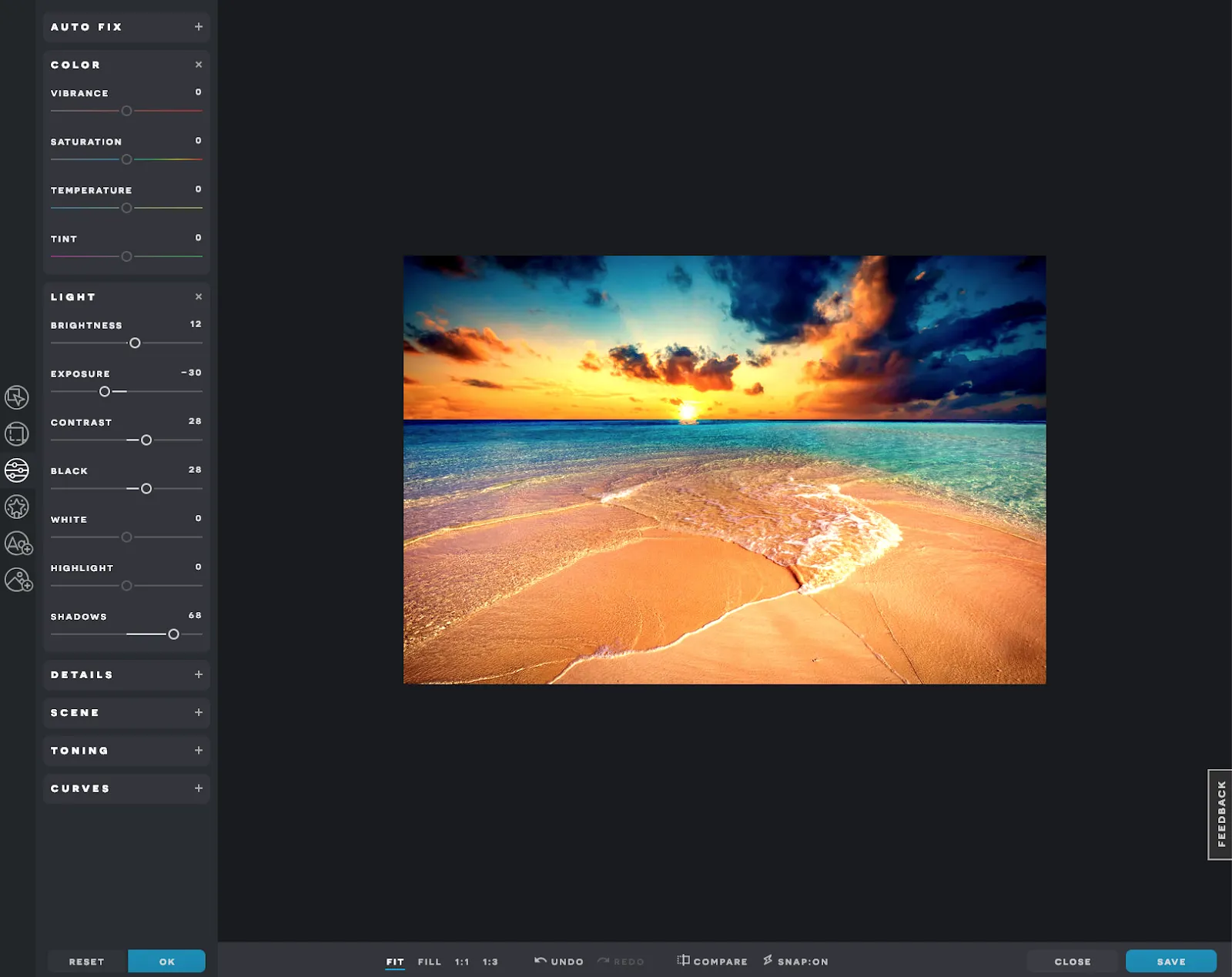Toggle Snap:On in the bottom bar
The image size is (1232, 977).
[x=795, y=961]
